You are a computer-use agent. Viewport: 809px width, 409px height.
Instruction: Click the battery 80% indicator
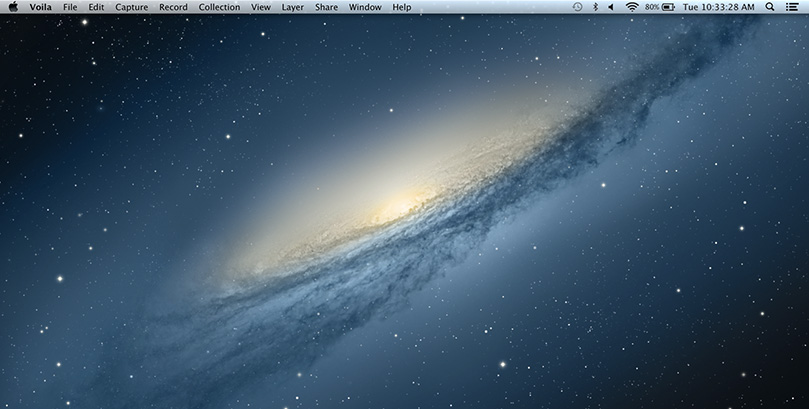pyautogui.click(x=660, y=7)
